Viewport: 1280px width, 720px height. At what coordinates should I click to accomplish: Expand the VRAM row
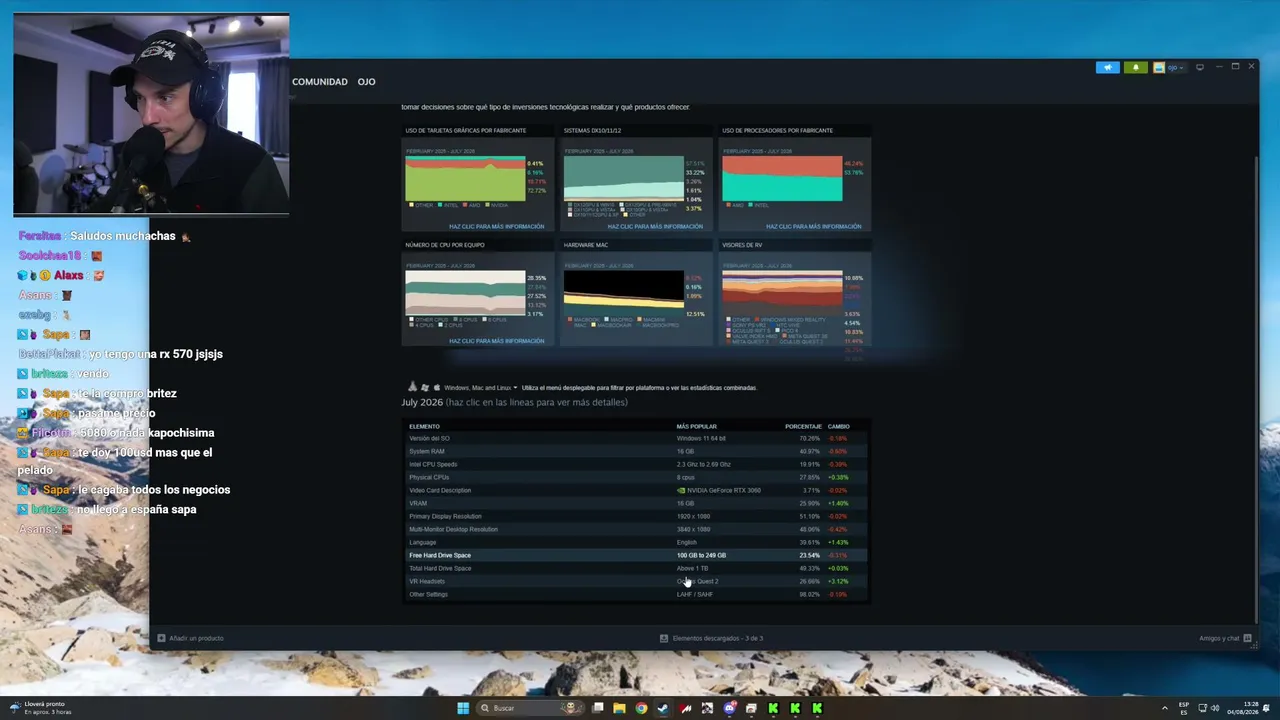click(636, 503)
